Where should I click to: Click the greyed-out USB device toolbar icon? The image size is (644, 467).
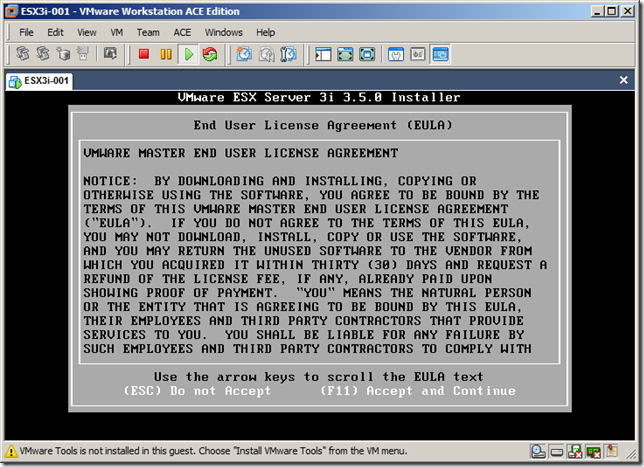(83, 54)
